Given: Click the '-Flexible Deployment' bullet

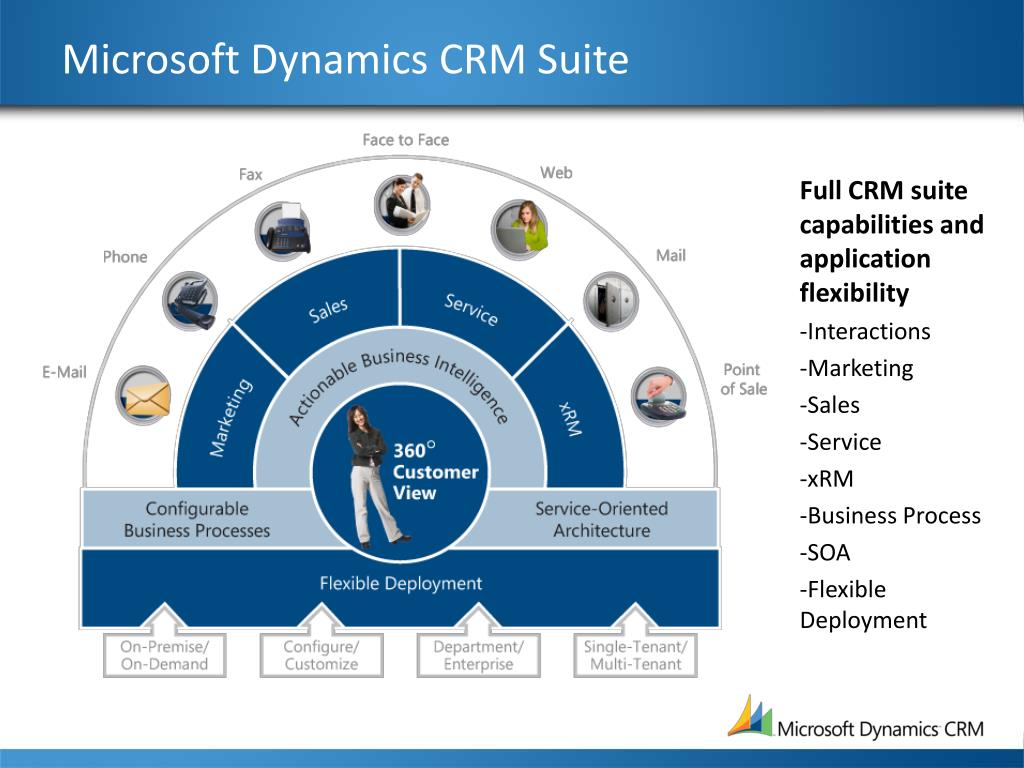Looking at the screenshot, I should click(x=863, y=605).
